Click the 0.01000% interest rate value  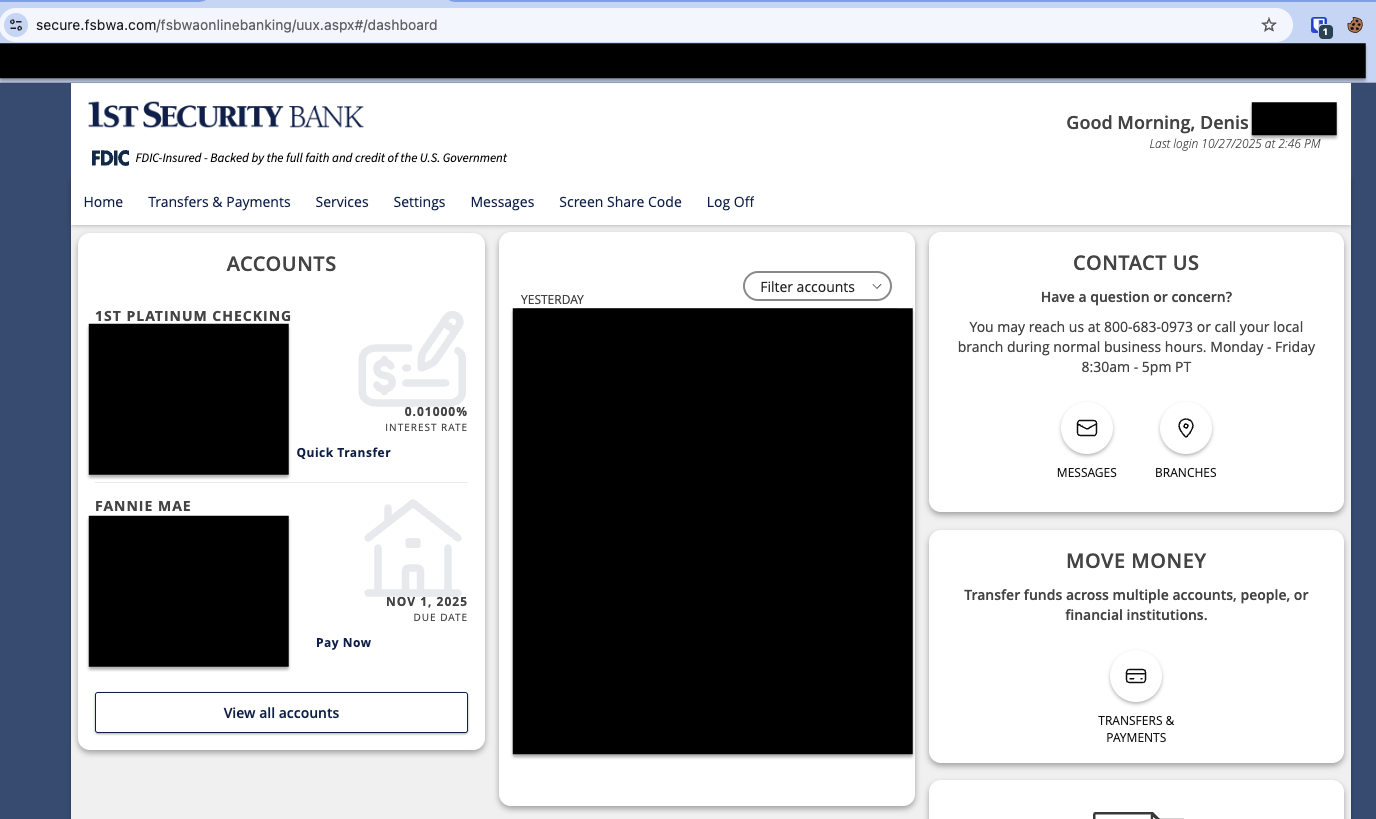pos(436,412)
